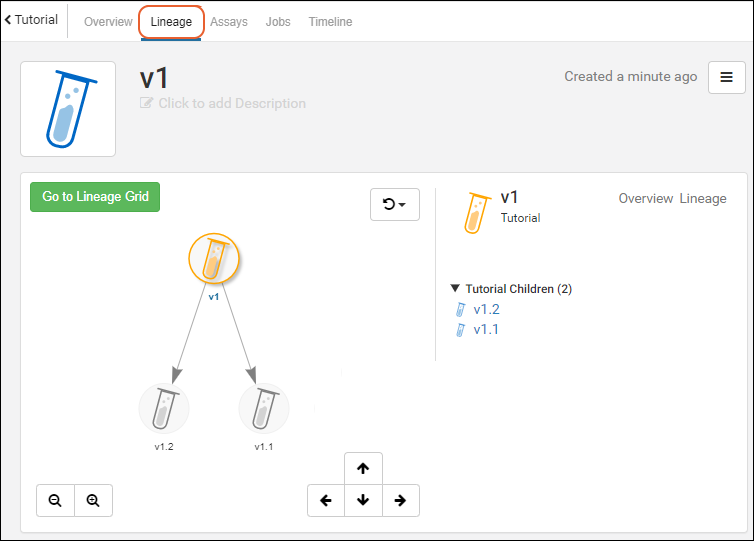Pan the lineage graph up
This screenshot has height=541, width=754.
(x=363, y=468)
